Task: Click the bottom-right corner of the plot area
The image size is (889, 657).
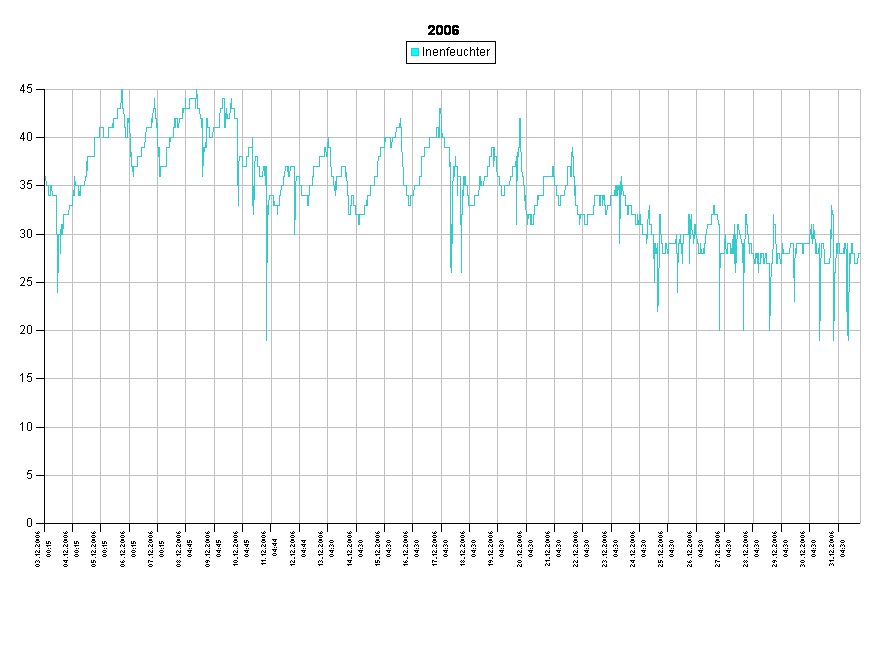Action: pyautogui.click(x=860, y=522)
